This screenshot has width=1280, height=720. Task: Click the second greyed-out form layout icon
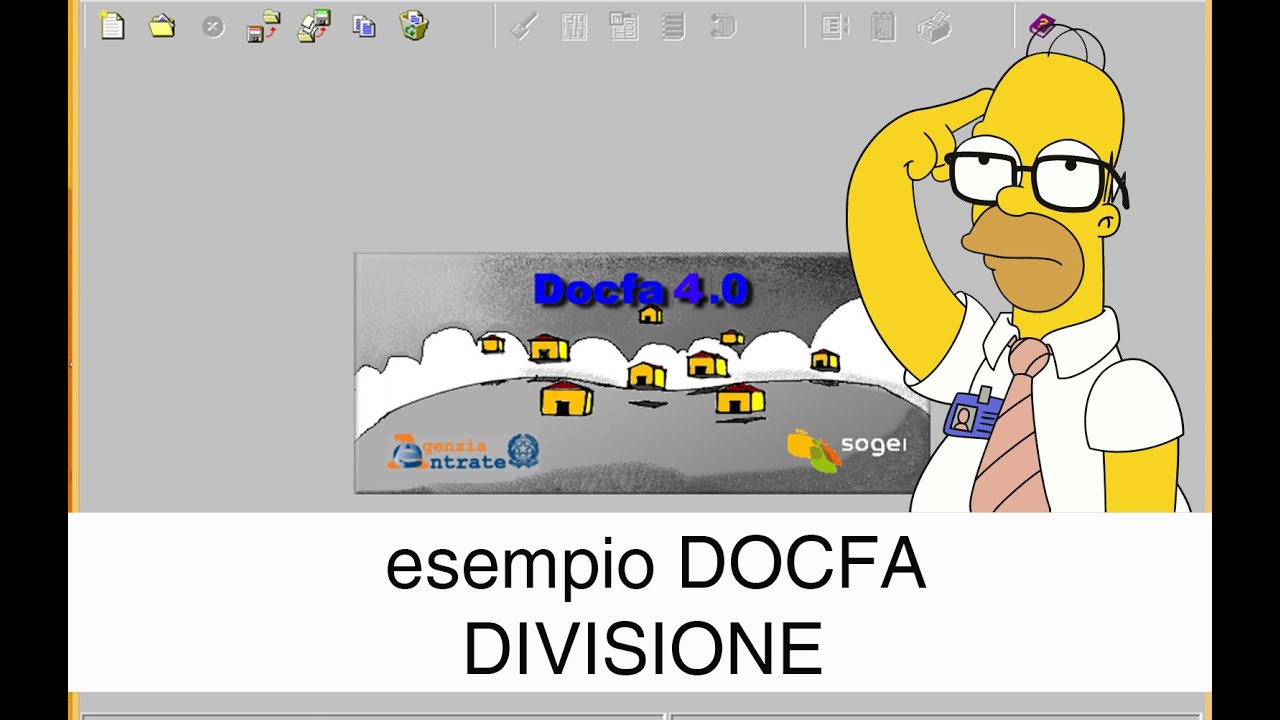624,27
